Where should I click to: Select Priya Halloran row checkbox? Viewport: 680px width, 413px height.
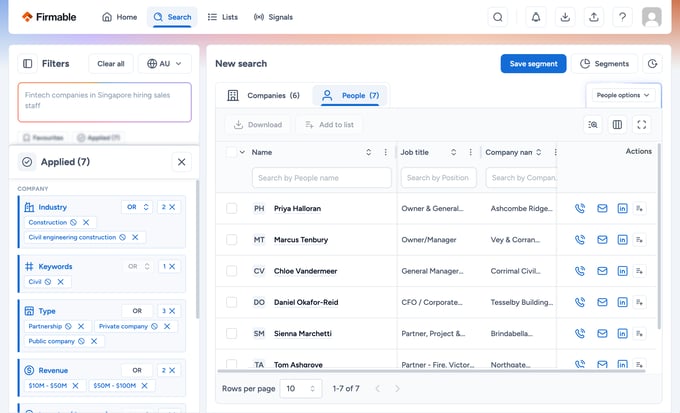coord(232,209)
